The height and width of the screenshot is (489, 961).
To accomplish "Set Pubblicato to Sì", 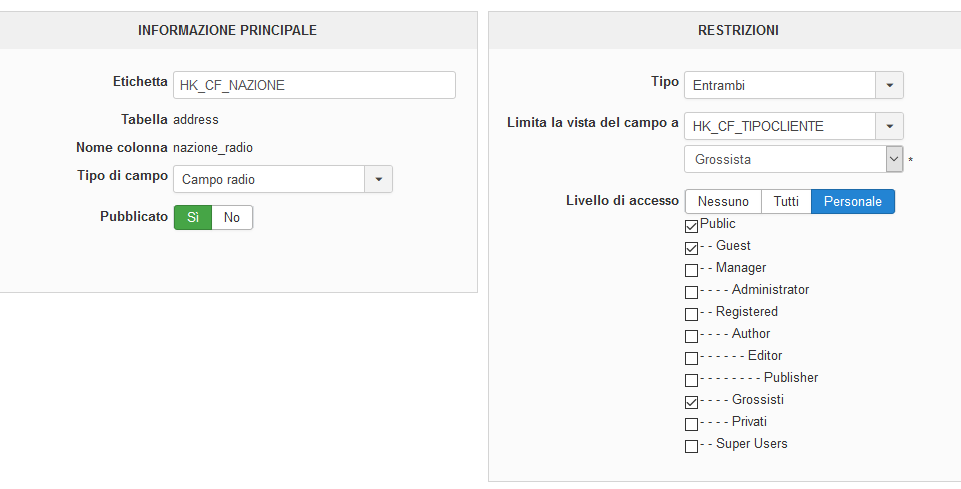I will tap(193, 217).
